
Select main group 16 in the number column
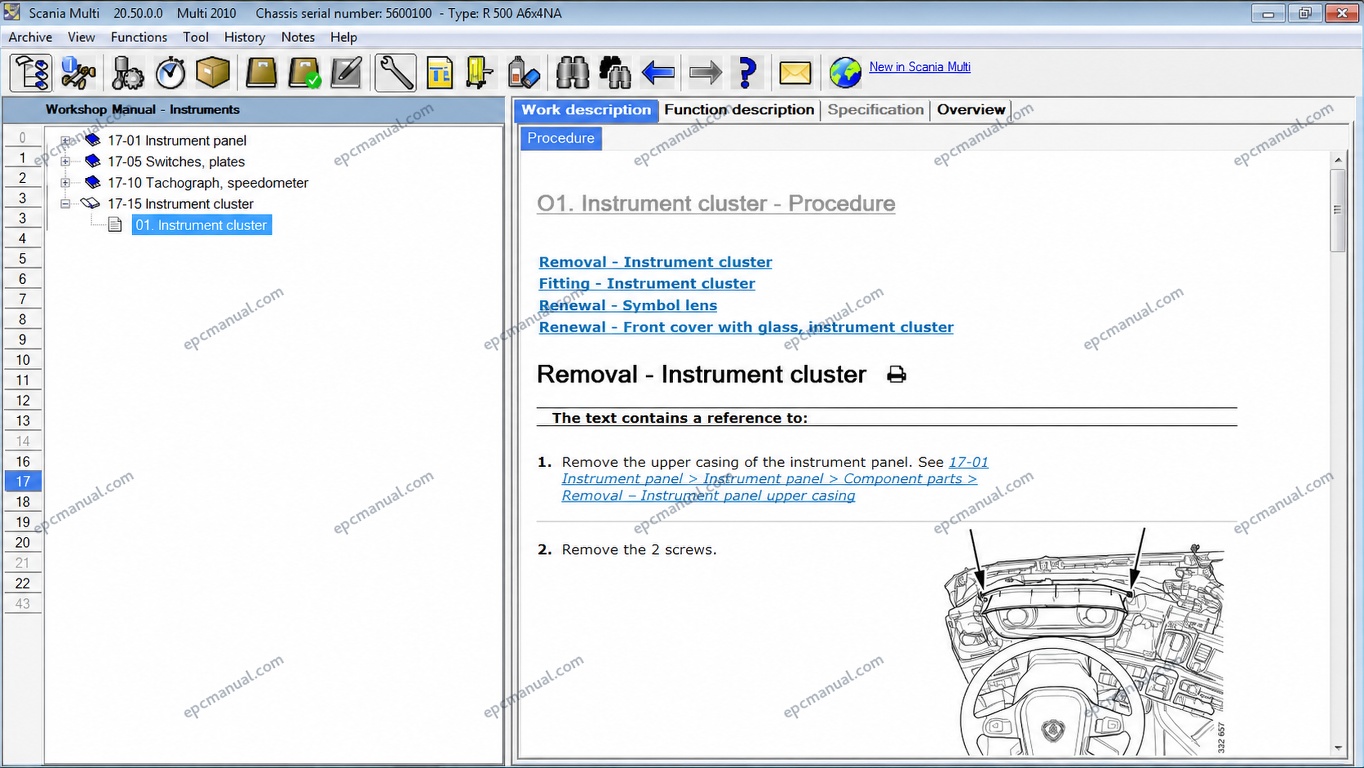23,462
